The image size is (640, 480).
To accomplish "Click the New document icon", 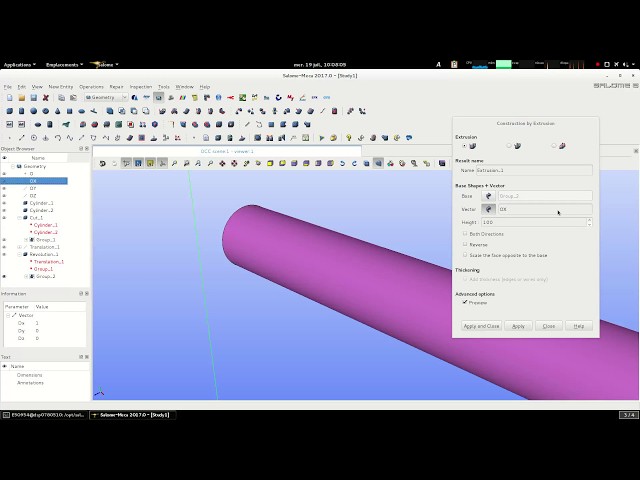I will [10, 98].
